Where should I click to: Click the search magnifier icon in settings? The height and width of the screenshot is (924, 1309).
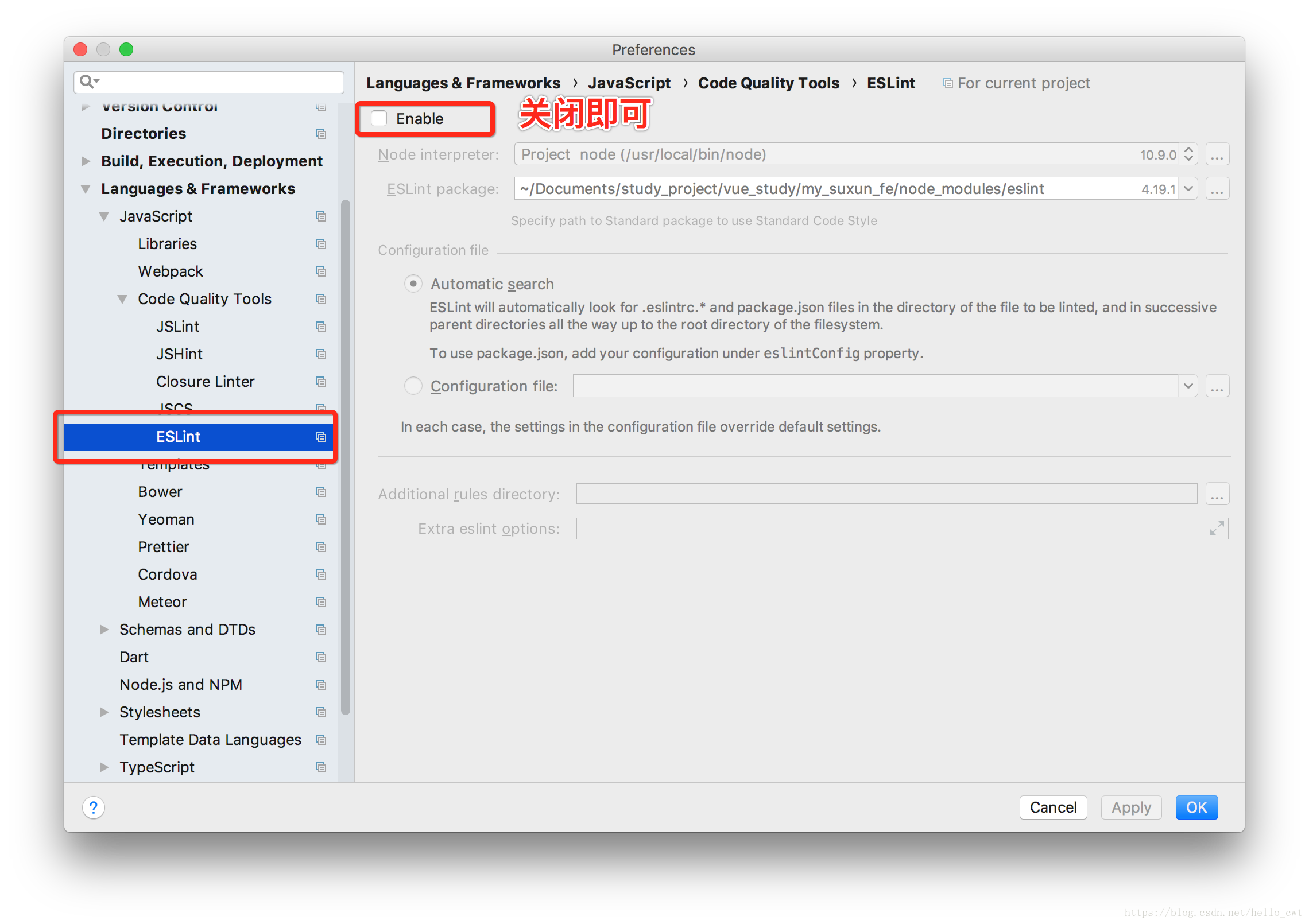[89, 81]
